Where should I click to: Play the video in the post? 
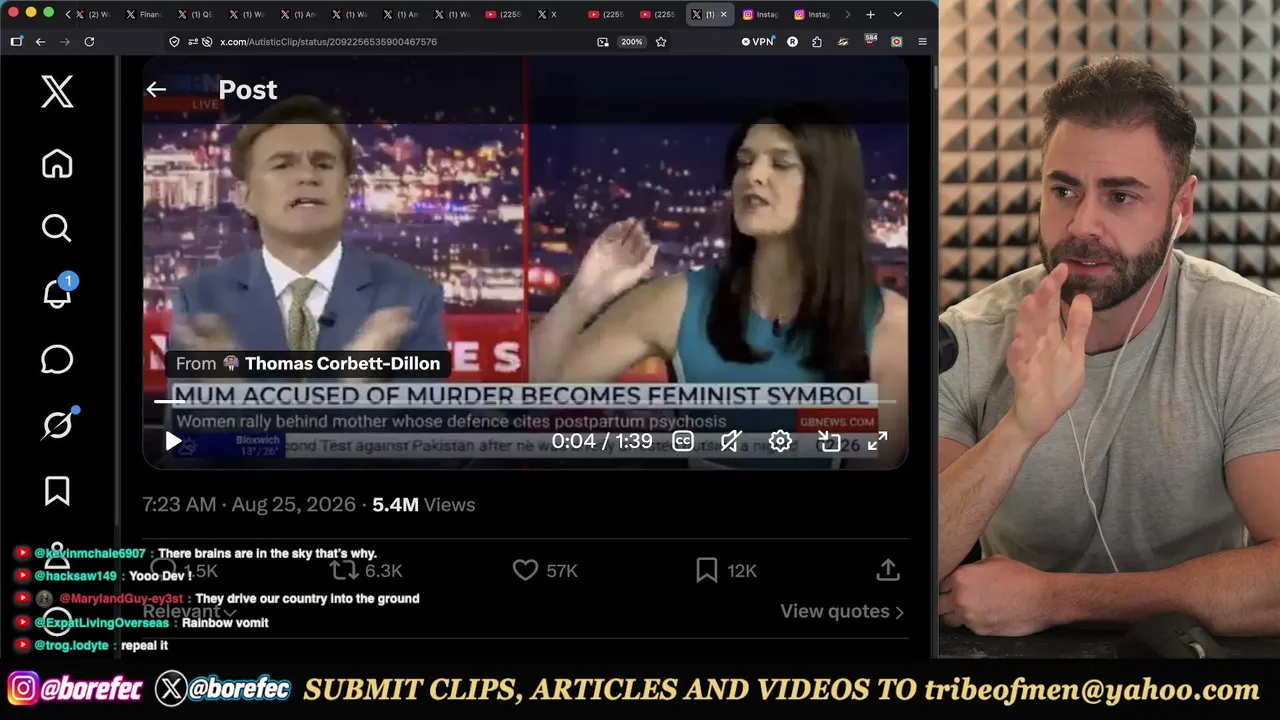173,441
